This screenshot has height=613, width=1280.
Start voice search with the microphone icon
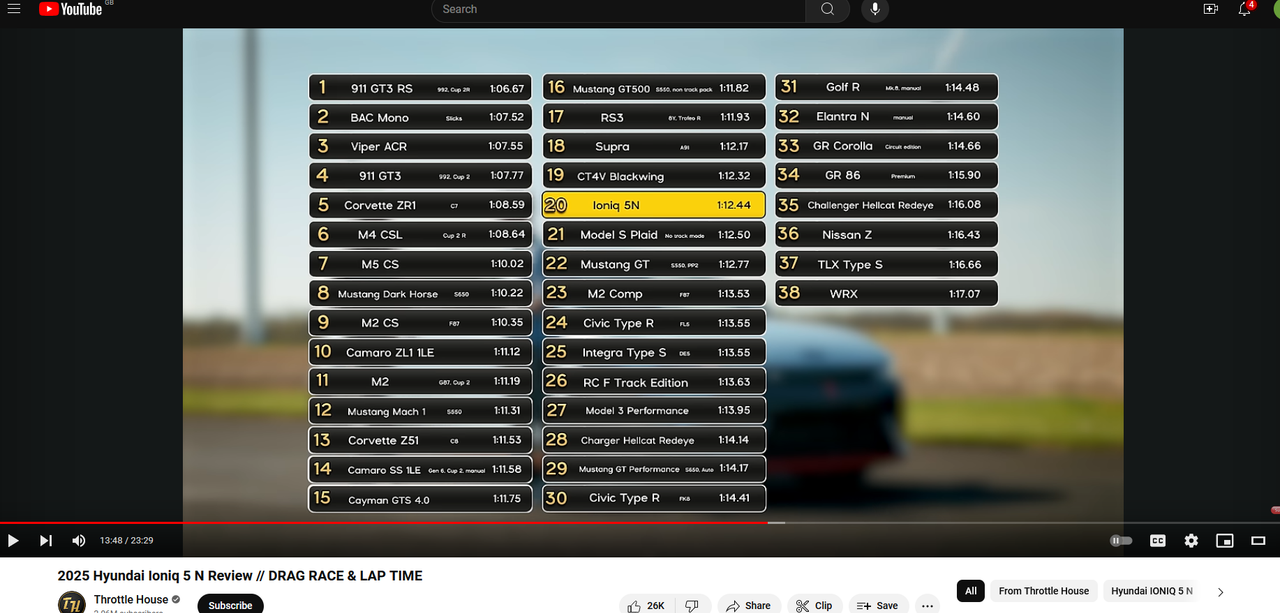(875, 9)
